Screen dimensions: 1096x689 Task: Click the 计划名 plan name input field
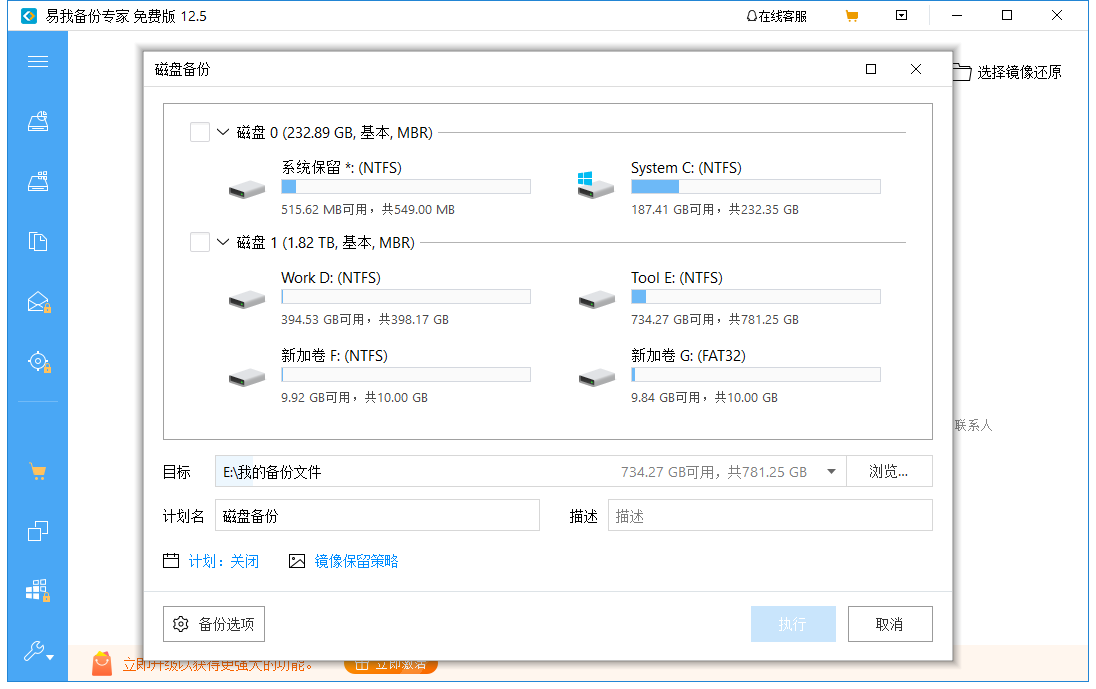(377, 515)
